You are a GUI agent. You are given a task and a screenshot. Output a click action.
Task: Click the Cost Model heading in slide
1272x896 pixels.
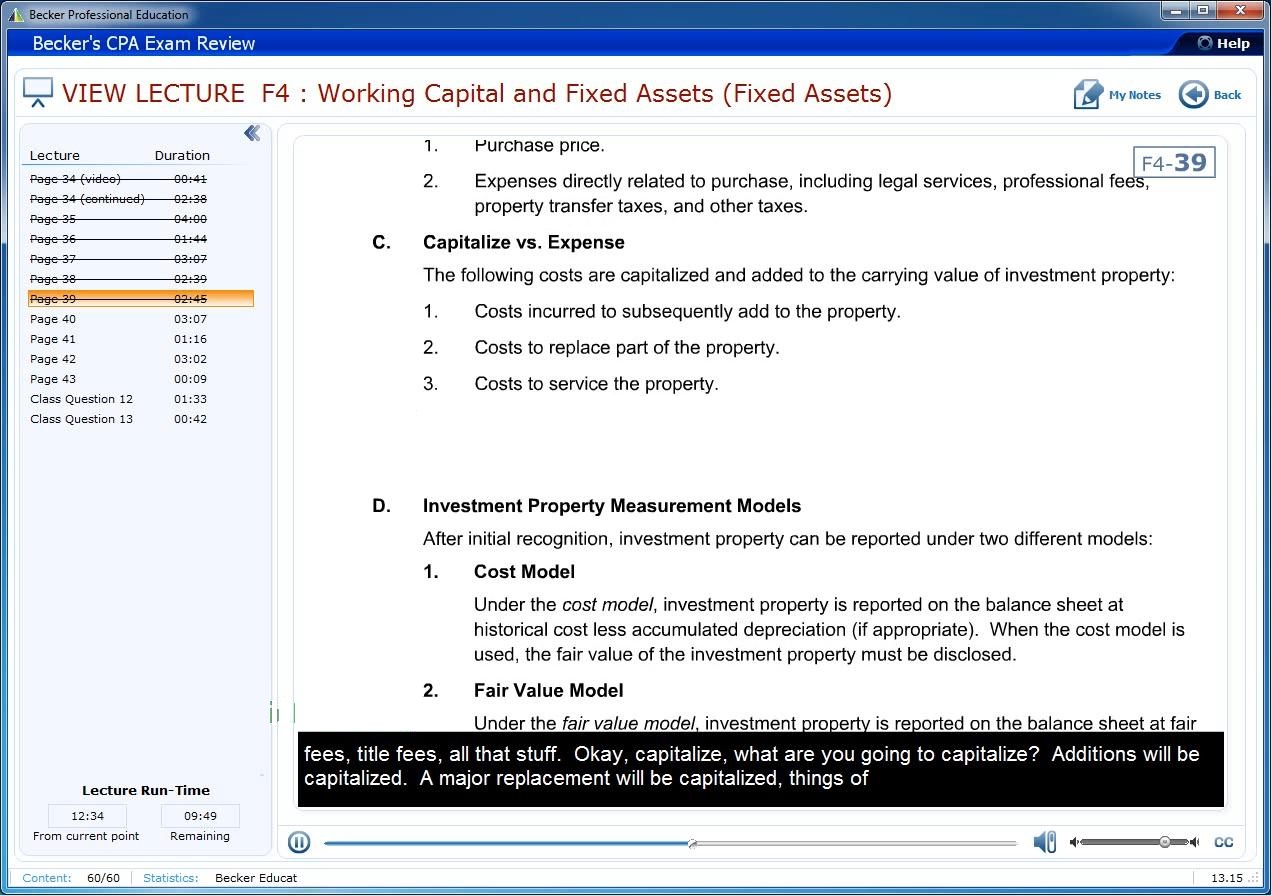(524, 572)
